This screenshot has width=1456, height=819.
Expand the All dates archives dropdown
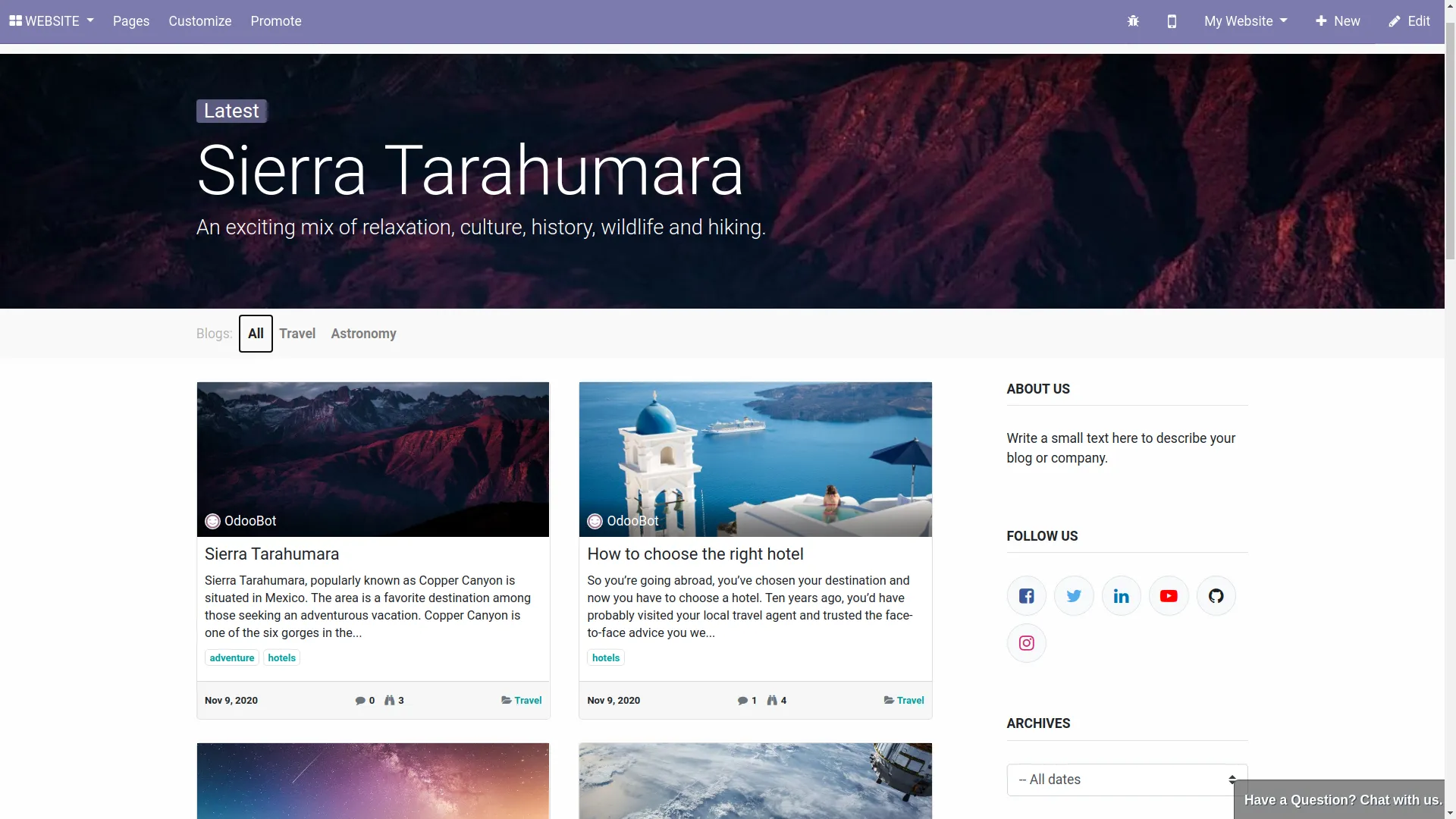[x=1127, y=780]
